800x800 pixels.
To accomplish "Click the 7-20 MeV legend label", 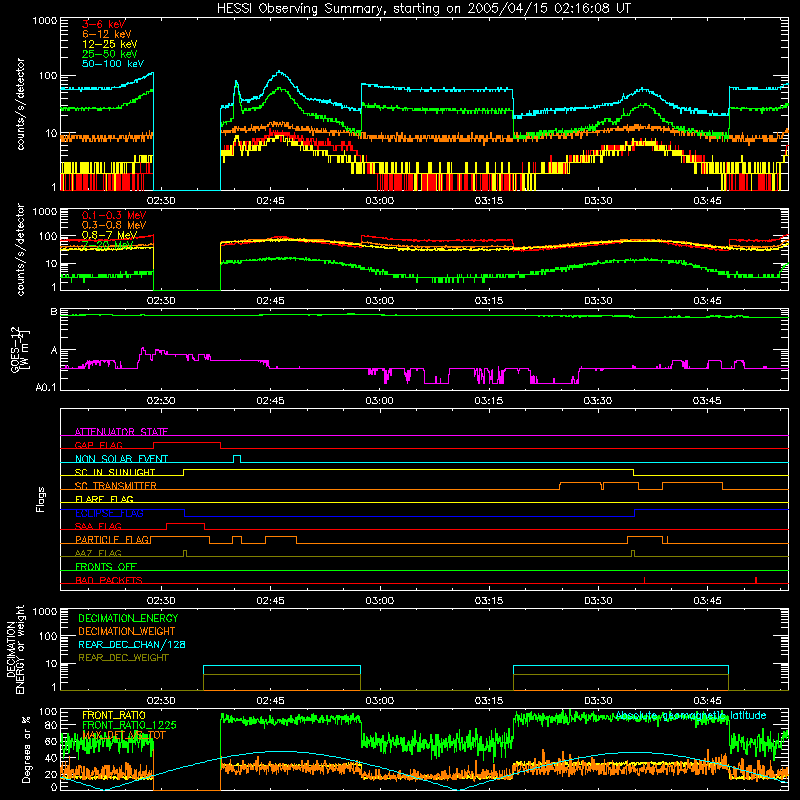I will coord(107,245).
